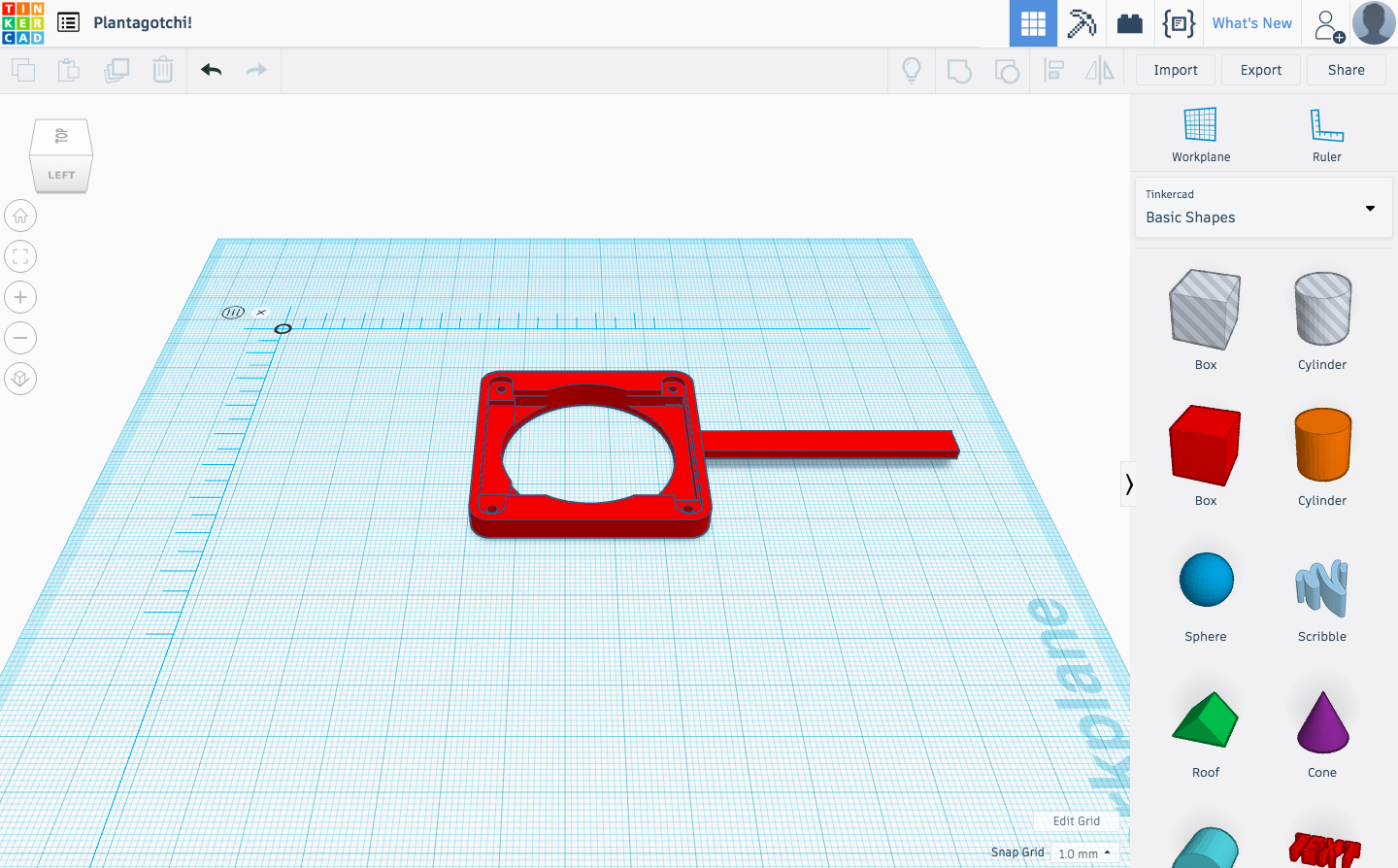Open the Codeblocks editor icon
The image size is (1398, 868).
coord(1179,23)
